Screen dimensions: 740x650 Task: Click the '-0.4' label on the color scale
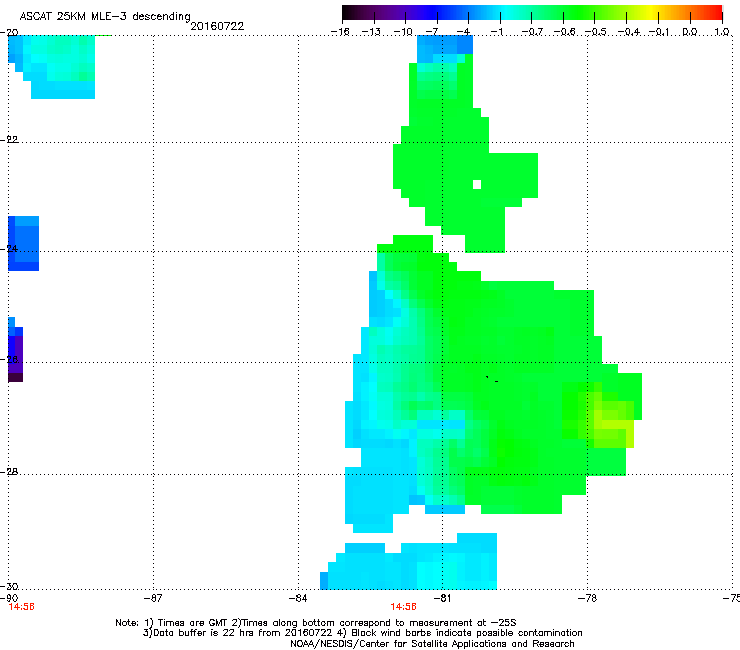(629, 32)
